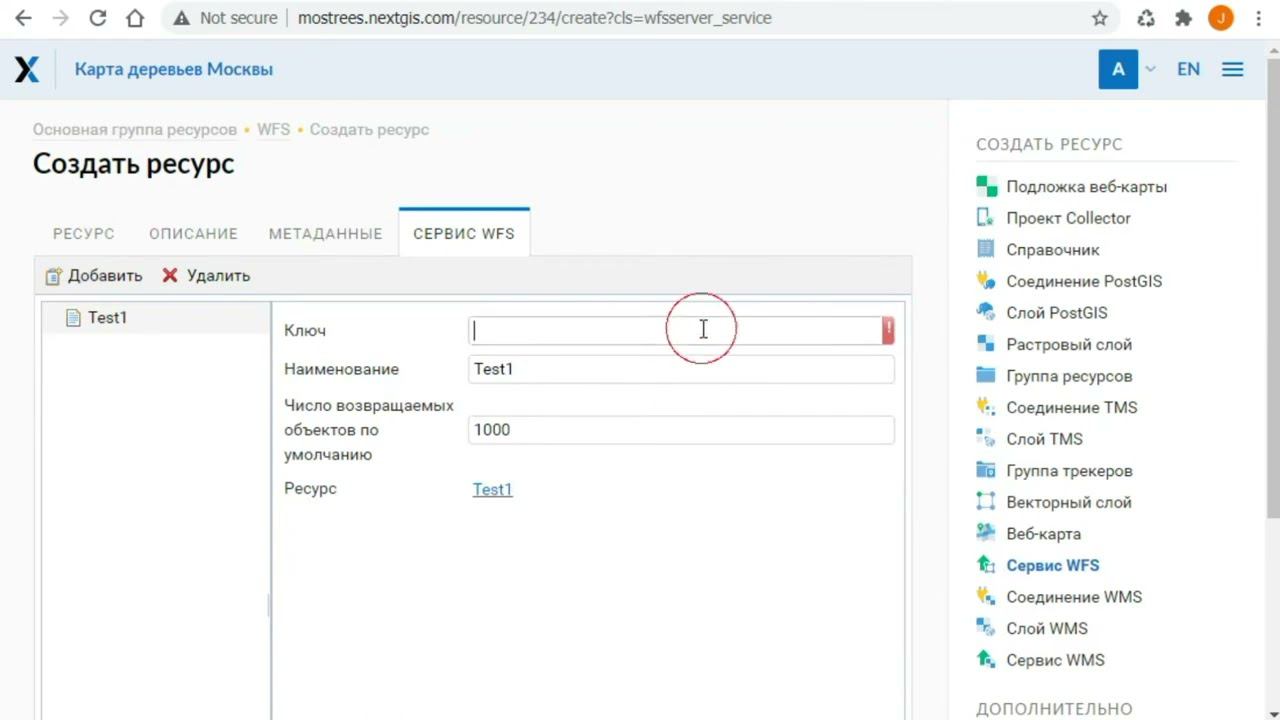Click the Подложка веб-карты link
The height and width of the screenshot is (720, 1280).
1087,187
